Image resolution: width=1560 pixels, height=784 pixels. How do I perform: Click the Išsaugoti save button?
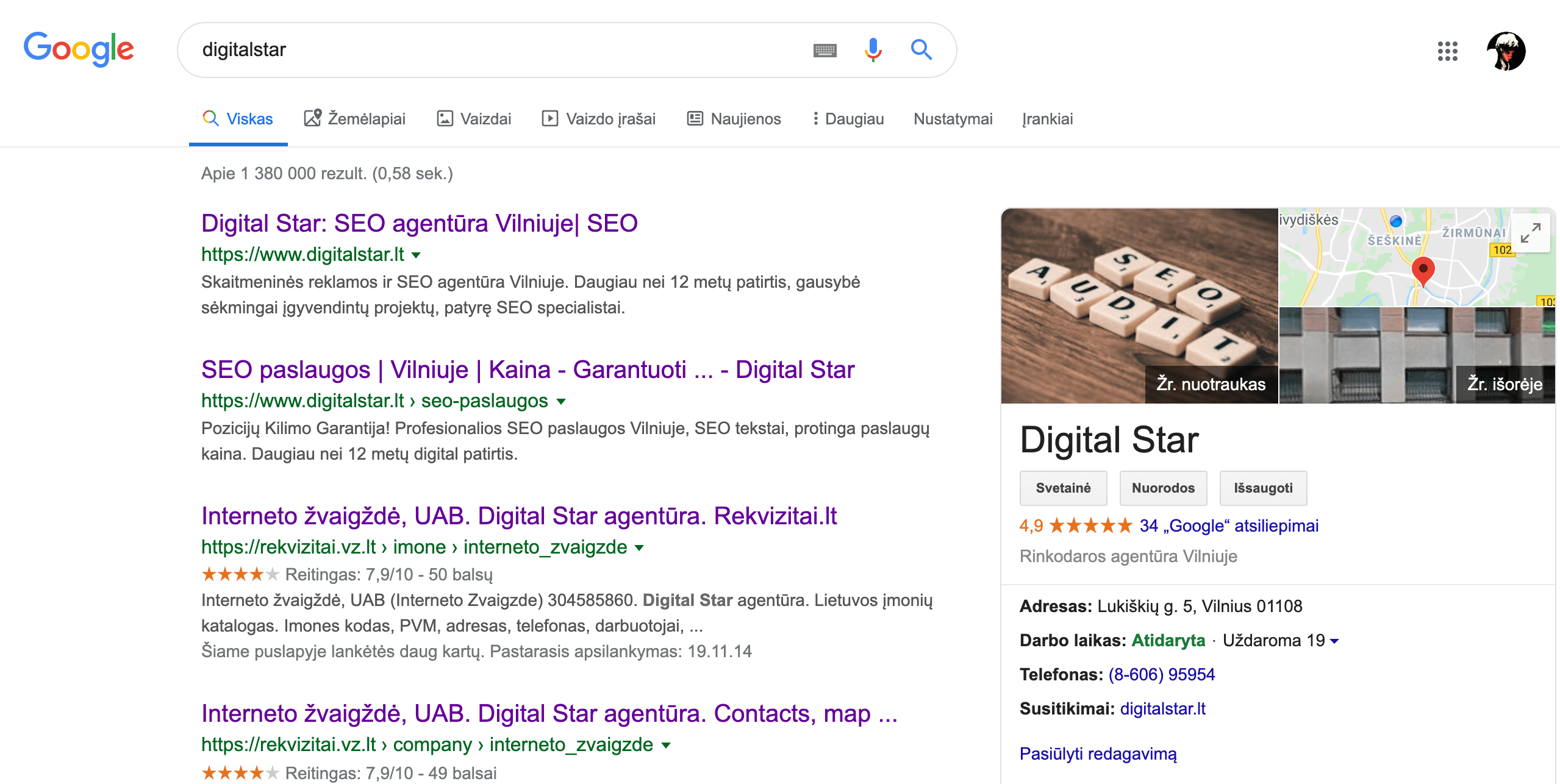tap(1263, 488)
